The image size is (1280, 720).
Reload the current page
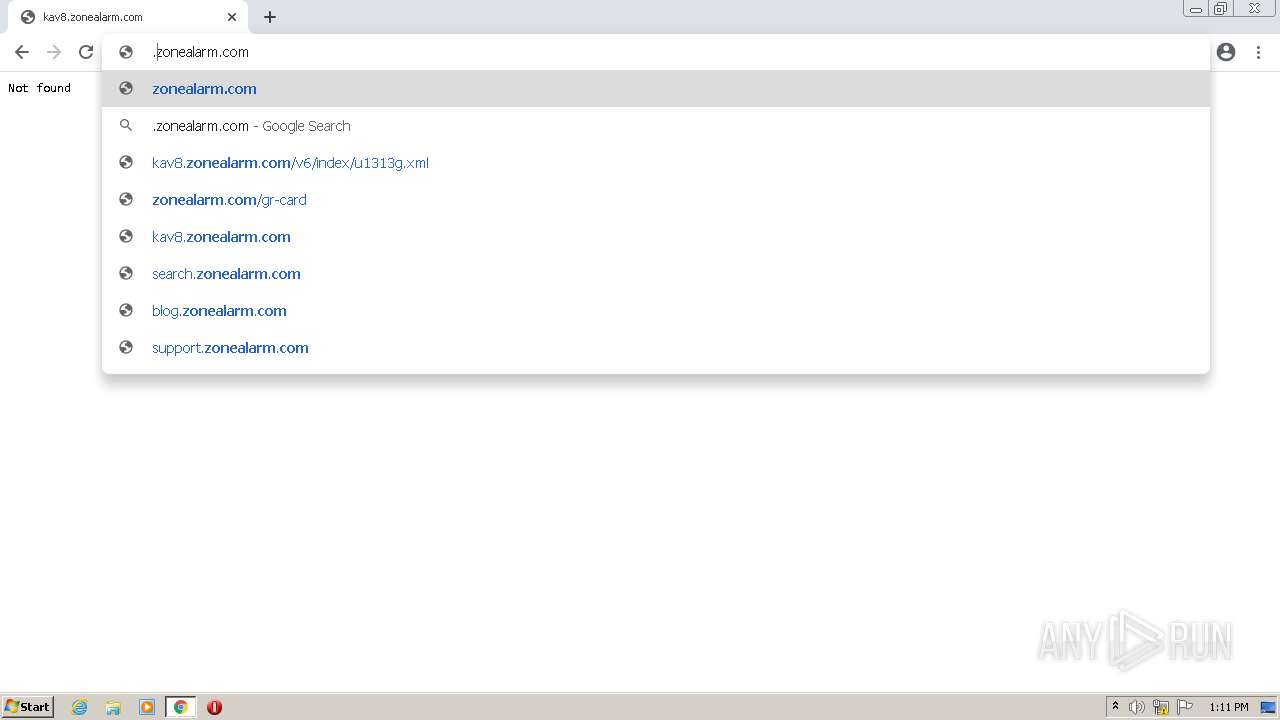click(x=86, y=52)
